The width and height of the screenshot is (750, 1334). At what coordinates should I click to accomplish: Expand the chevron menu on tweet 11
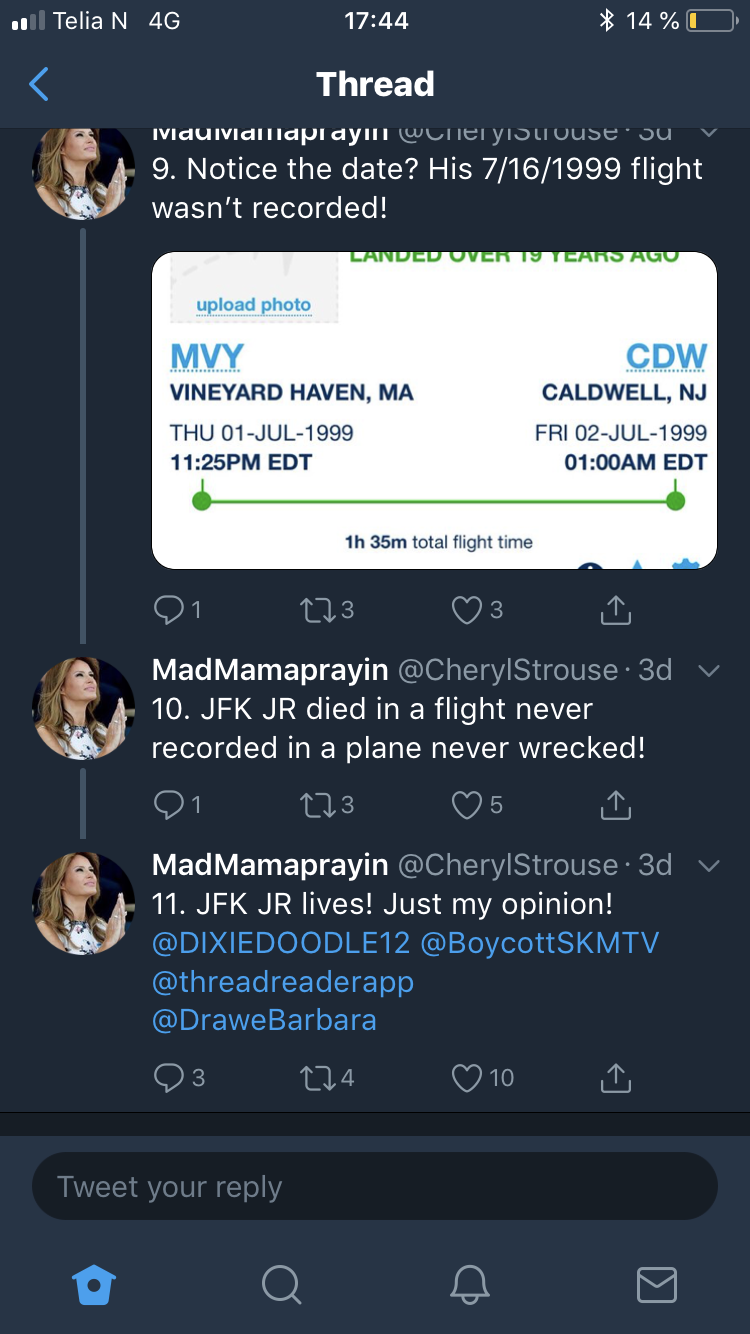tap(708, 866)
